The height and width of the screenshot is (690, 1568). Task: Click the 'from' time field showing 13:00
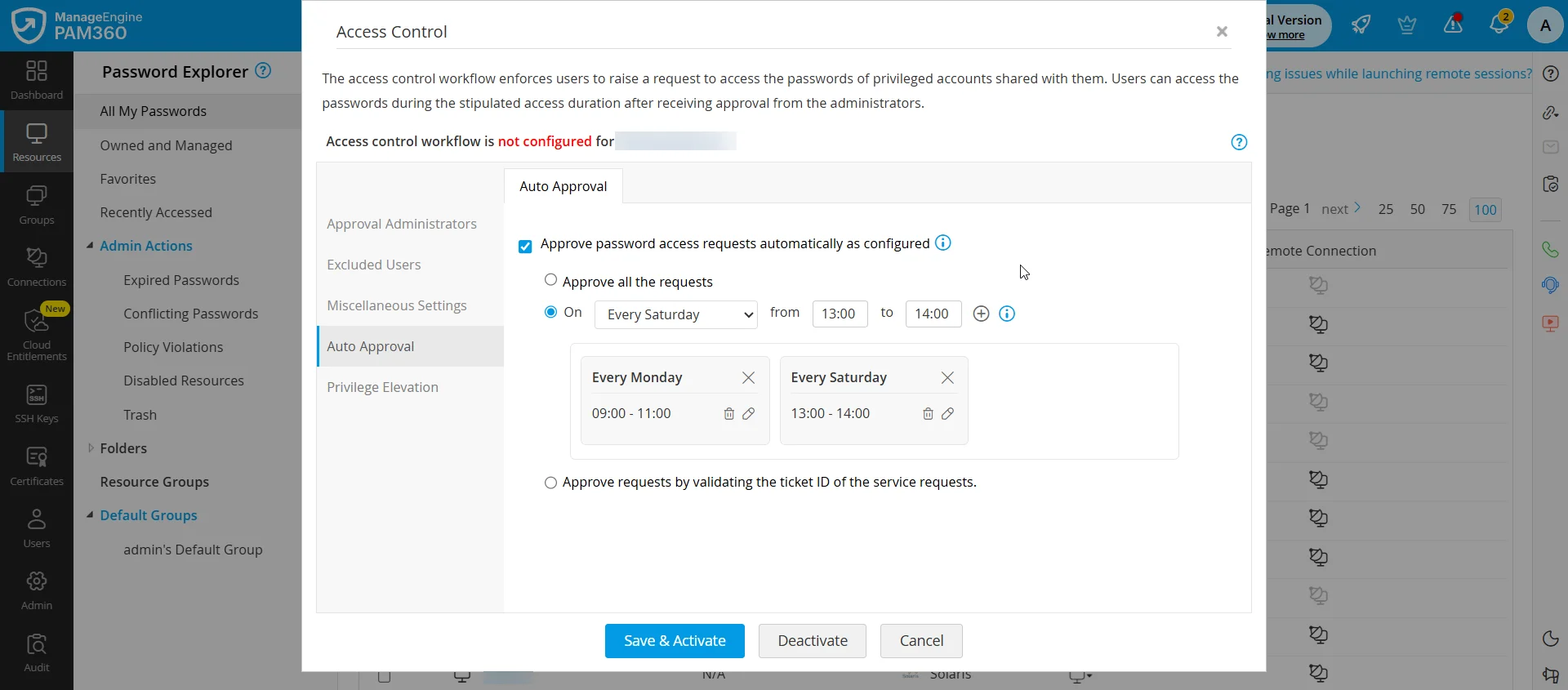(x=840, y=314)
